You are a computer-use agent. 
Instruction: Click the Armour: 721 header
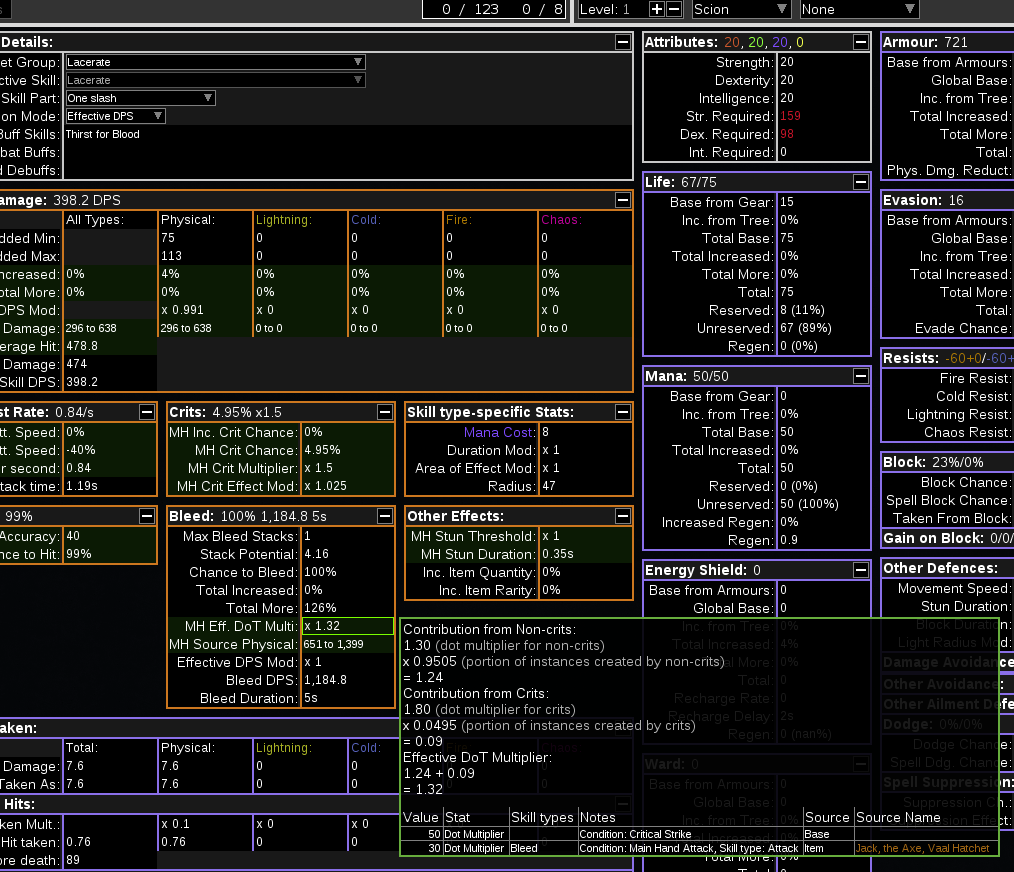tap(925, 42)
